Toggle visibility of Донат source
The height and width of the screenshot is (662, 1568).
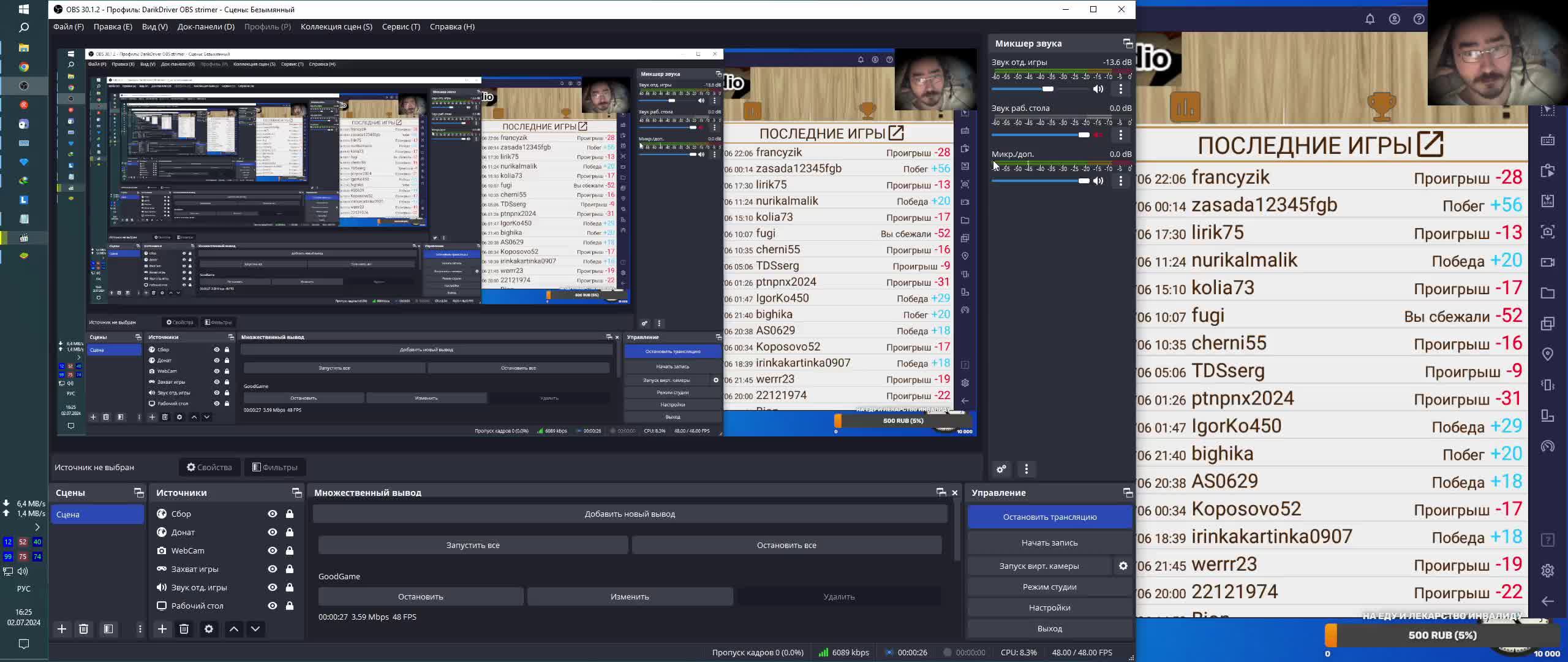pos(273,532)
